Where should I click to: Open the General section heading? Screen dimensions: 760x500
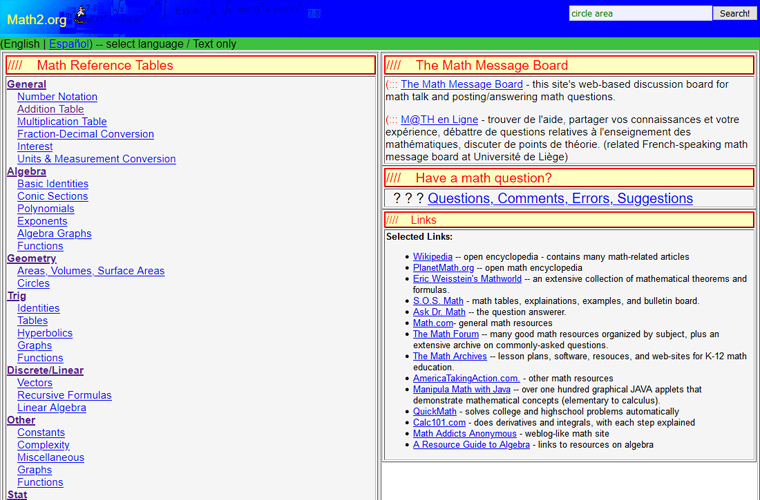pyautogui.click(x=27, y=84)
